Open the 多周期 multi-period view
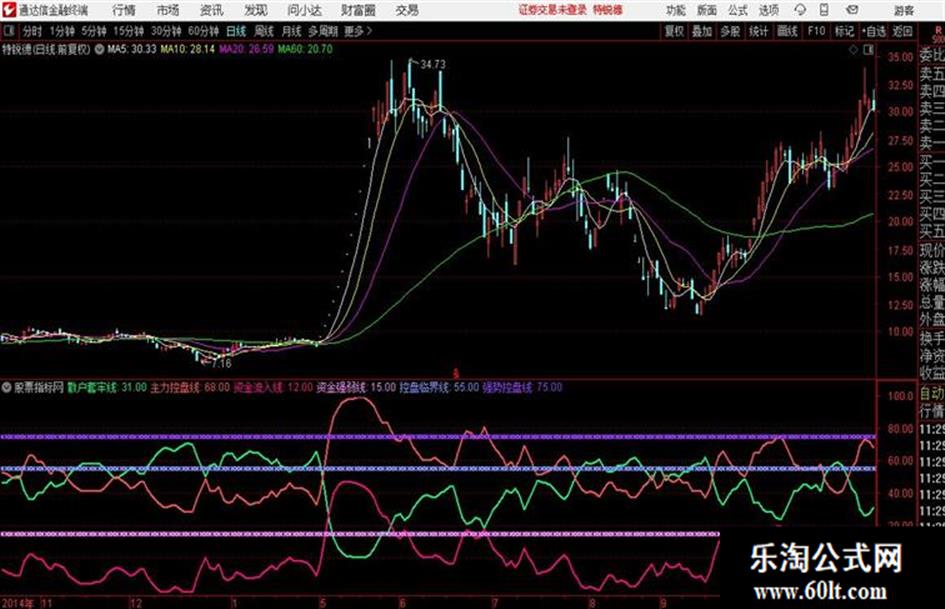The image size is (945, 609). (323, 31)
